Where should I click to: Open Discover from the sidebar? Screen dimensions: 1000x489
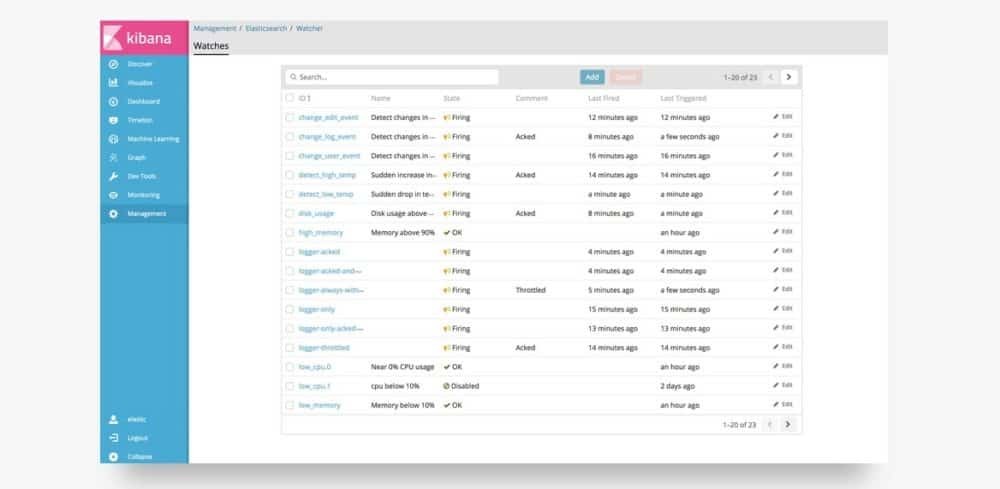[x=139, y=64]
